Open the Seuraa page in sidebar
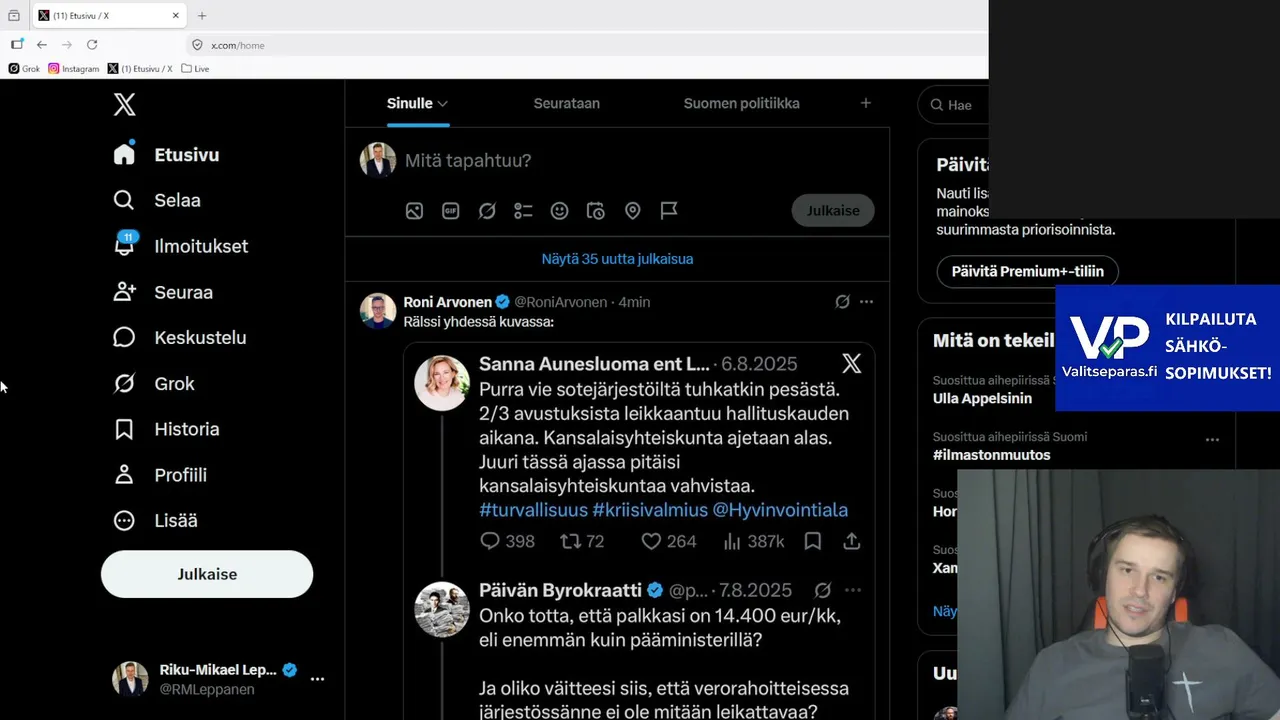The height and width of the screenshot is (720, 1280). (163, 292)
